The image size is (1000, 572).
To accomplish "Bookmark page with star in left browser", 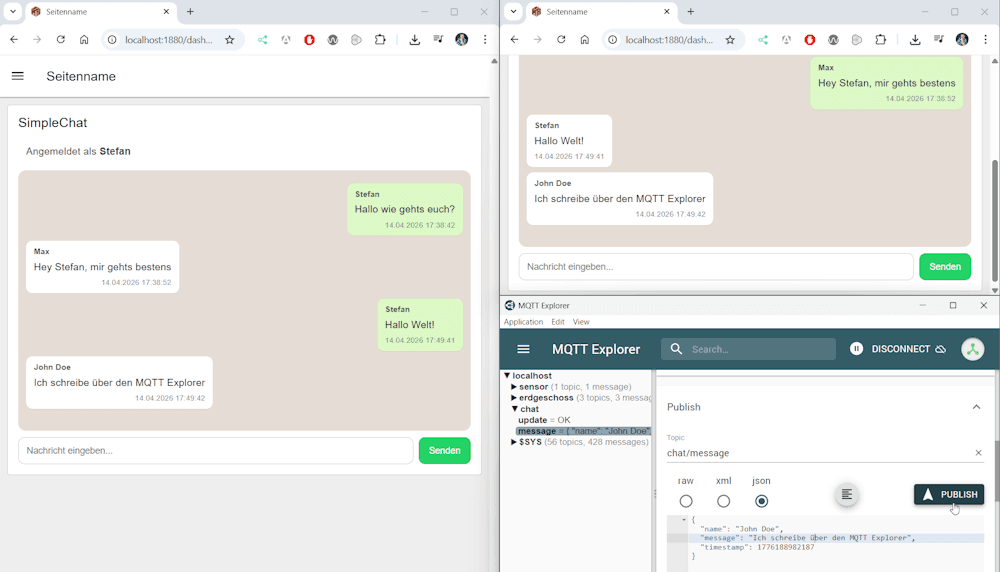I will 230,40.
